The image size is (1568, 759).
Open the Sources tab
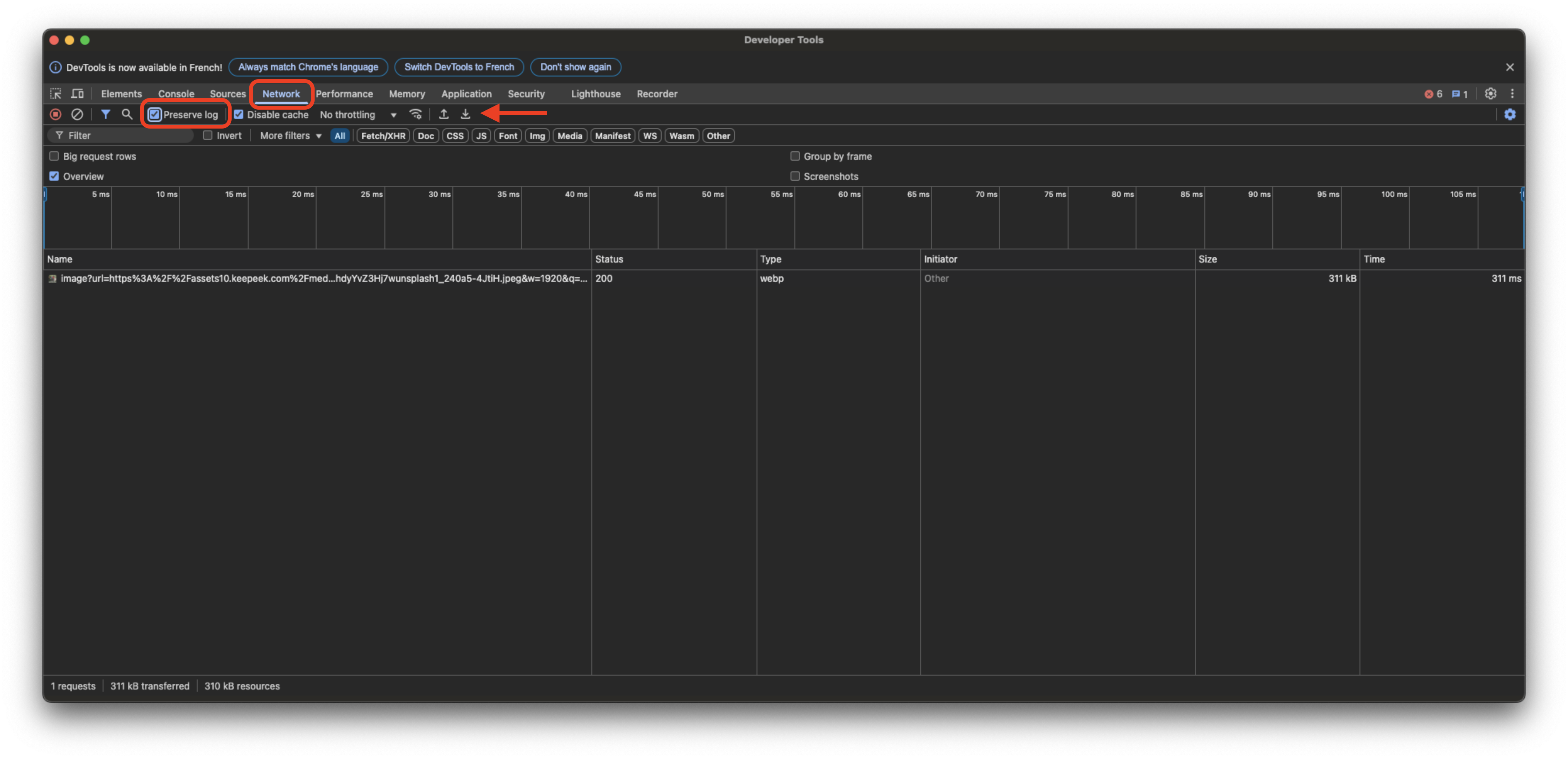228,94
